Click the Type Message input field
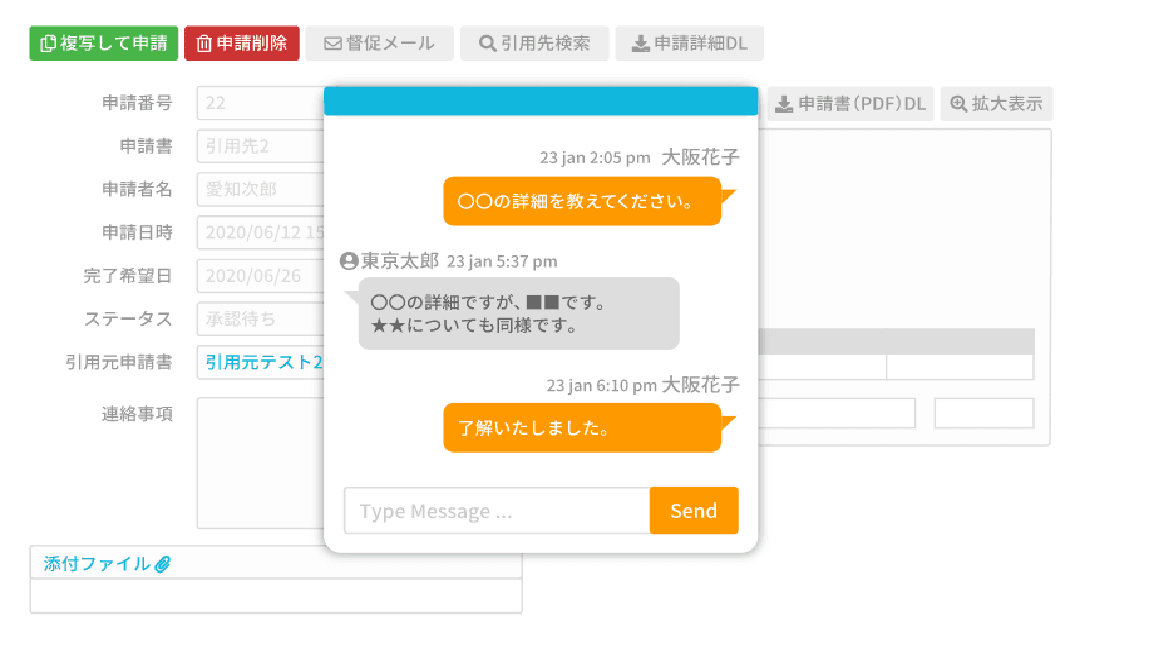This screenshot has height=648, width=1152. coord(497,511)
